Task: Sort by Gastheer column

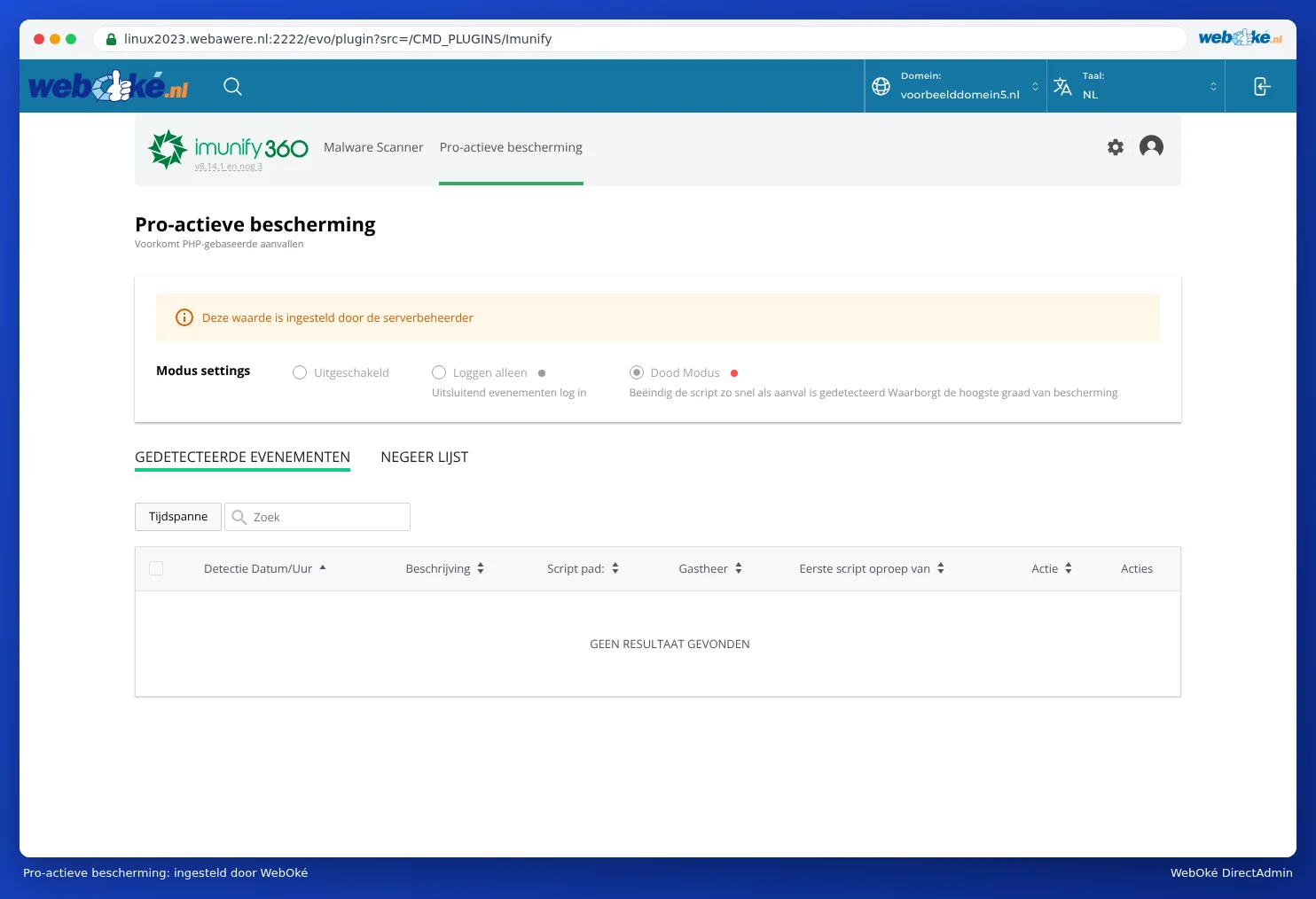Action: point(710,568)
